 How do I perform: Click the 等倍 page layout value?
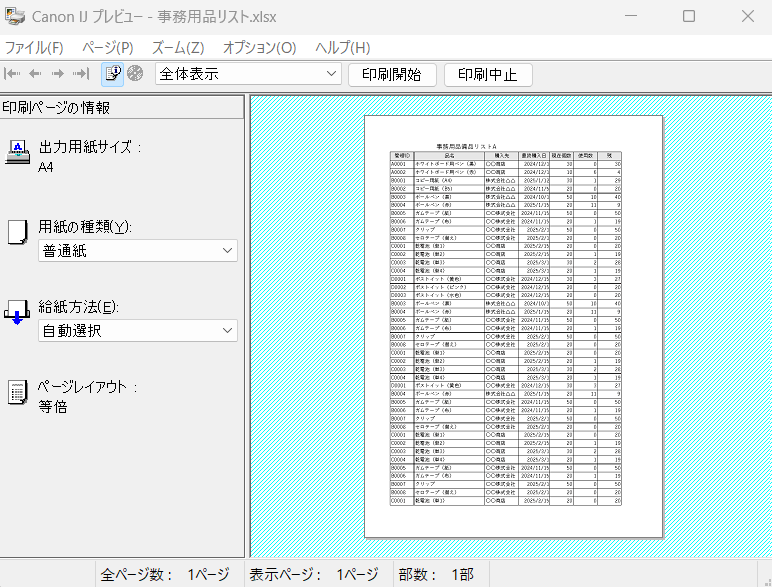tap(53, 407)
